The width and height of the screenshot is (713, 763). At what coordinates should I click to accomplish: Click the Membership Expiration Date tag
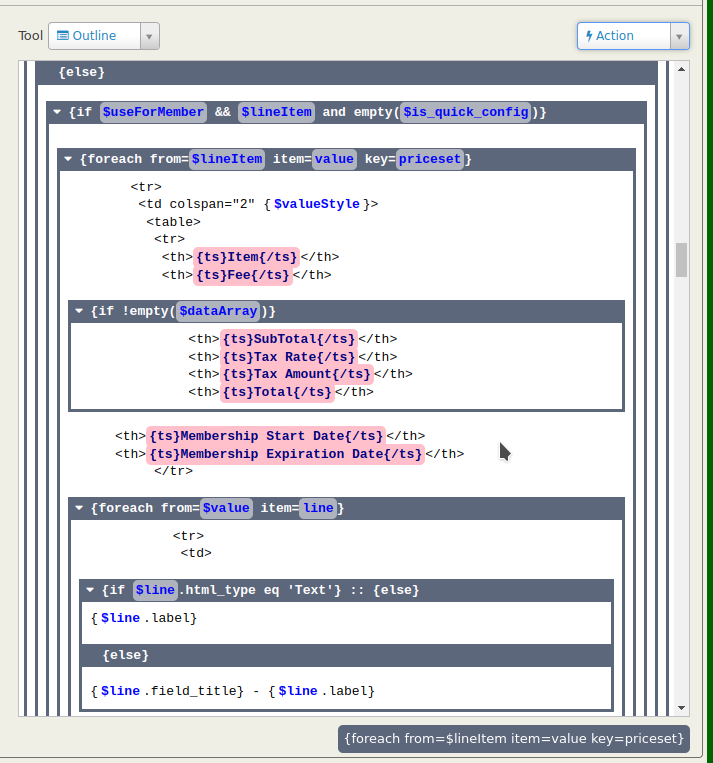(x=285, y=454)
